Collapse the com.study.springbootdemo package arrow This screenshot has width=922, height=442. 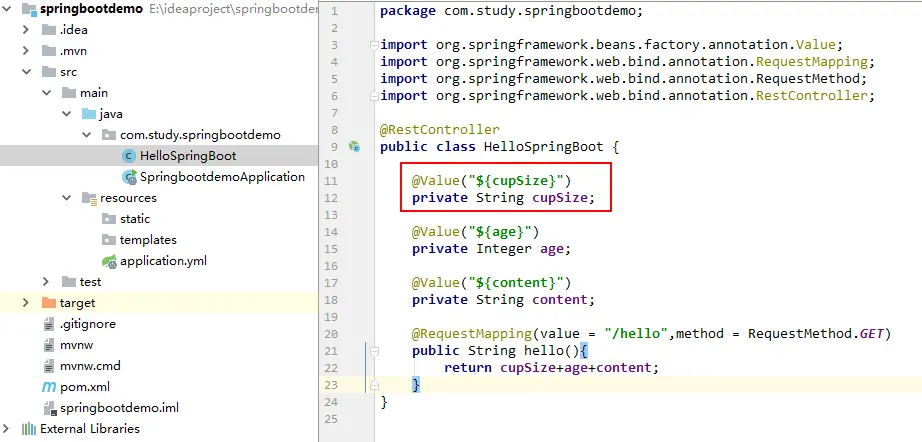click(x=87, y=135)
